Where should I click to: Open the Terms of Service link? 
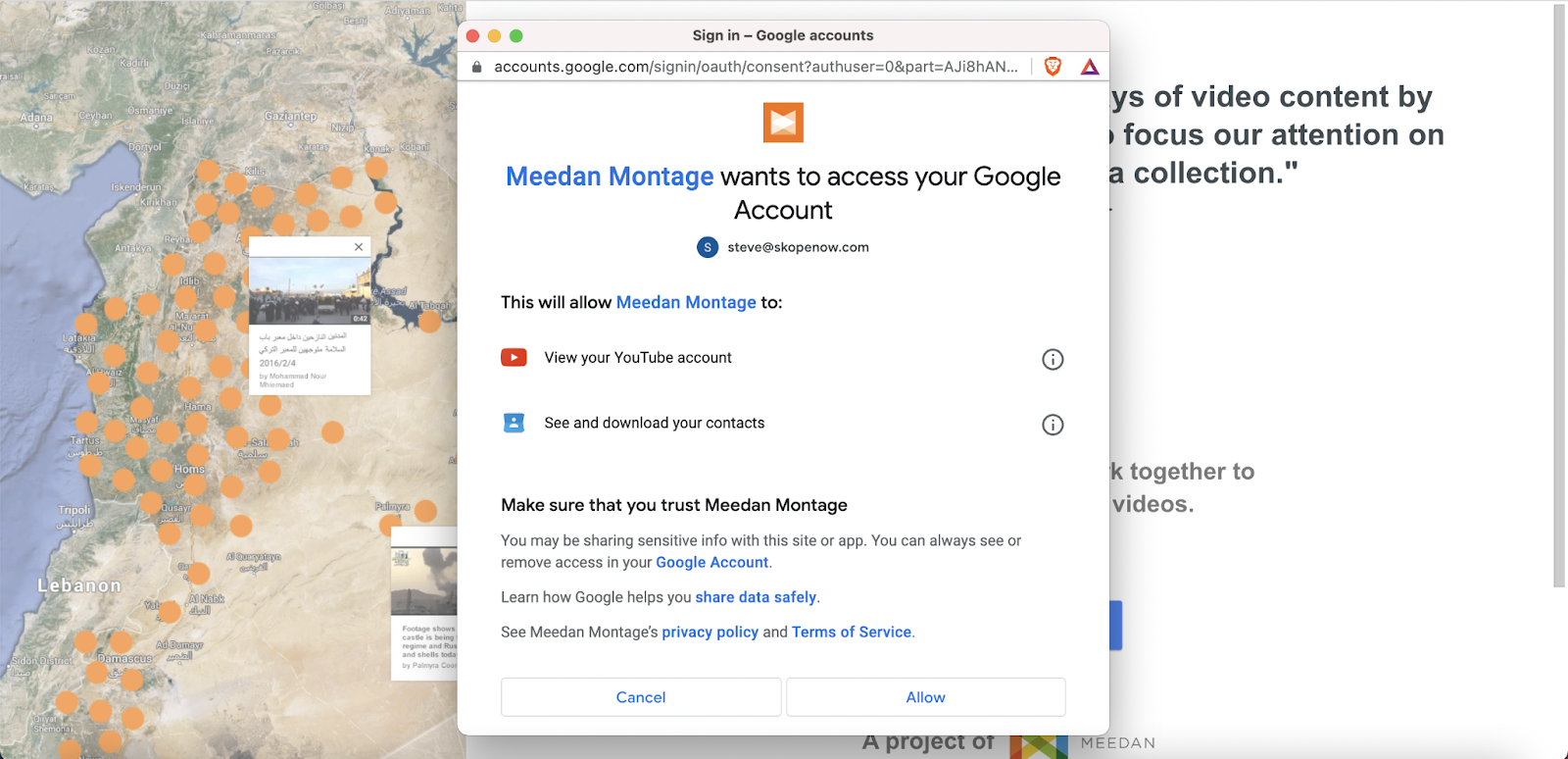click(852, 632)
